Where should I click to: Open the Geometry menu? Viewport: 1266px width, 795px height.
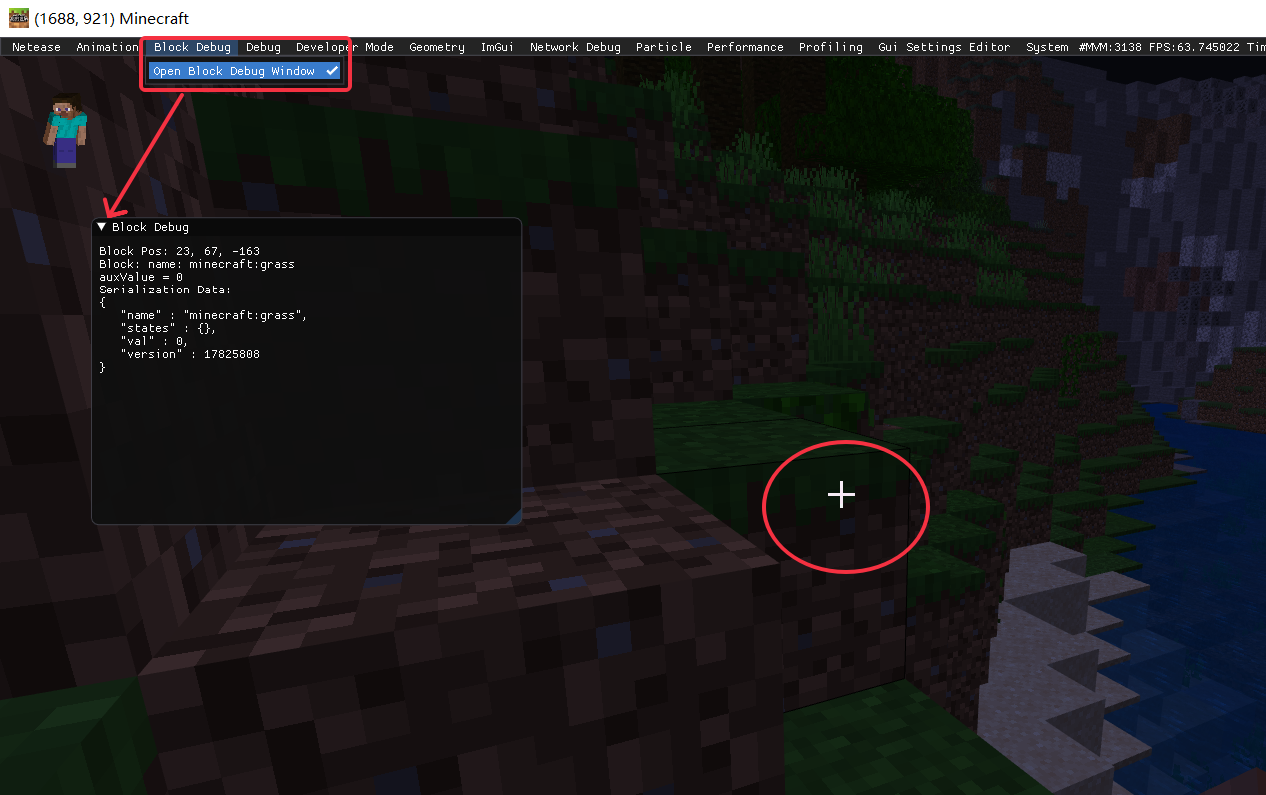click(x=437, y=47)
